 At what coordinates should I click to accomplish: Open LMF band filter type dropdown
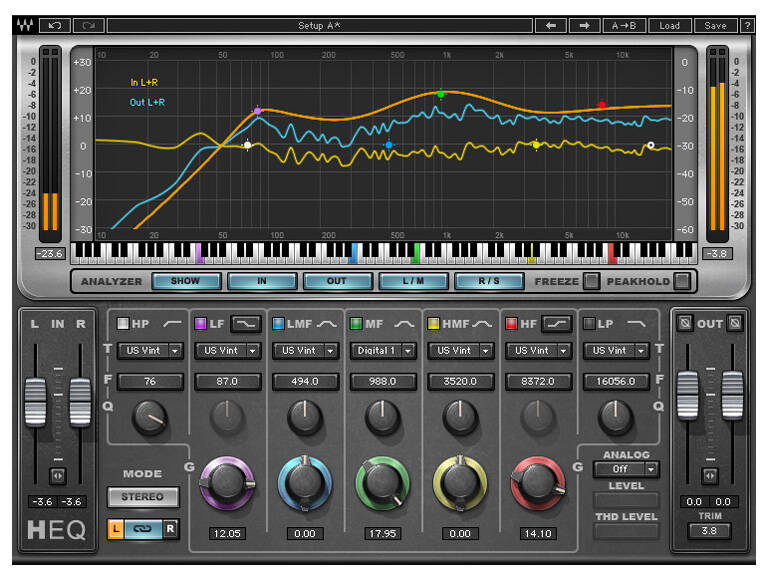click(305, 351)
